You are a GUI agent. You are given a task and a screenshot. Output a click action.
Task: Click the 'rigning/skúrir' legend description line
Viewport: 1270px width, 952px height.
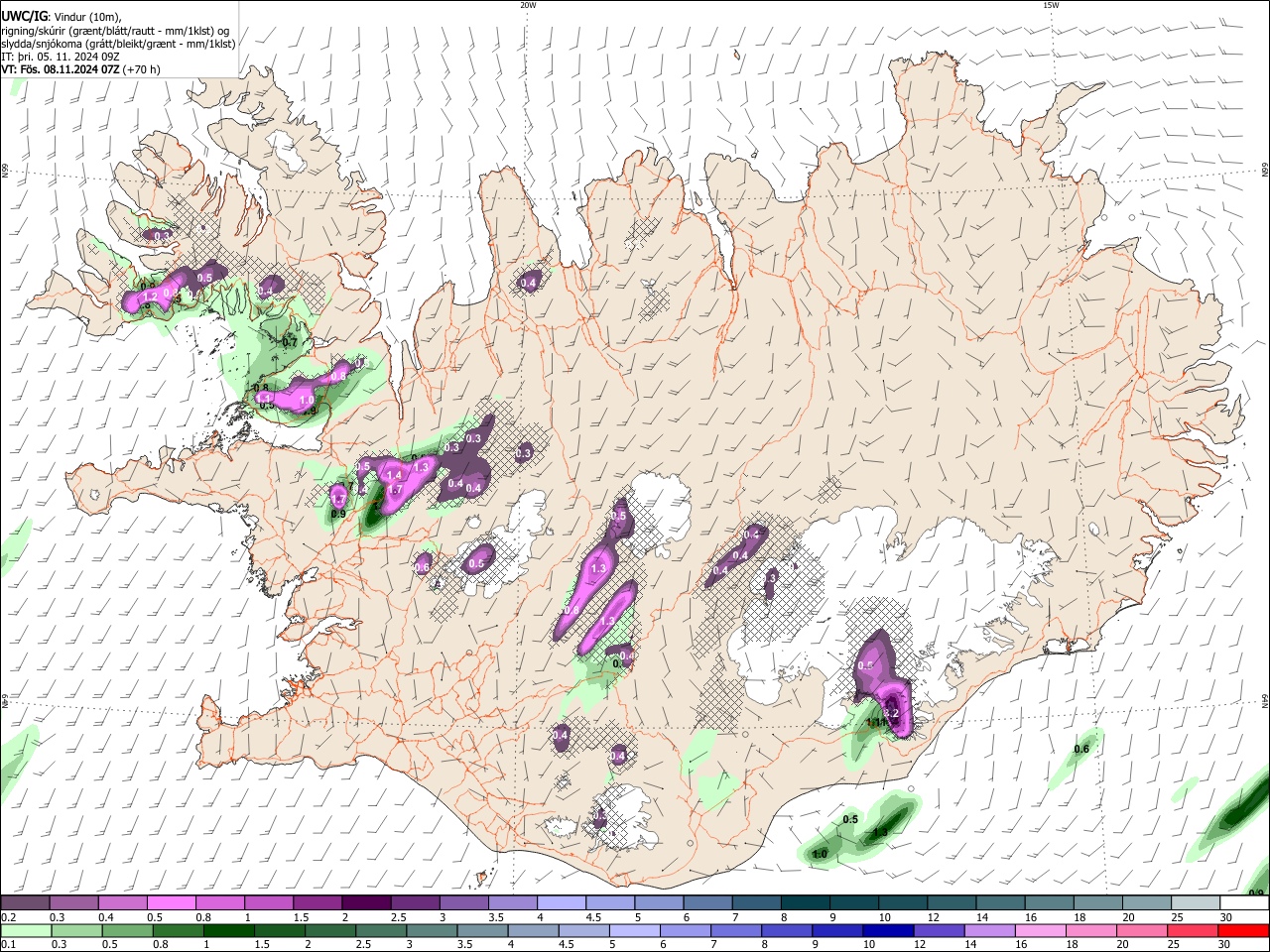coord(115,31)
